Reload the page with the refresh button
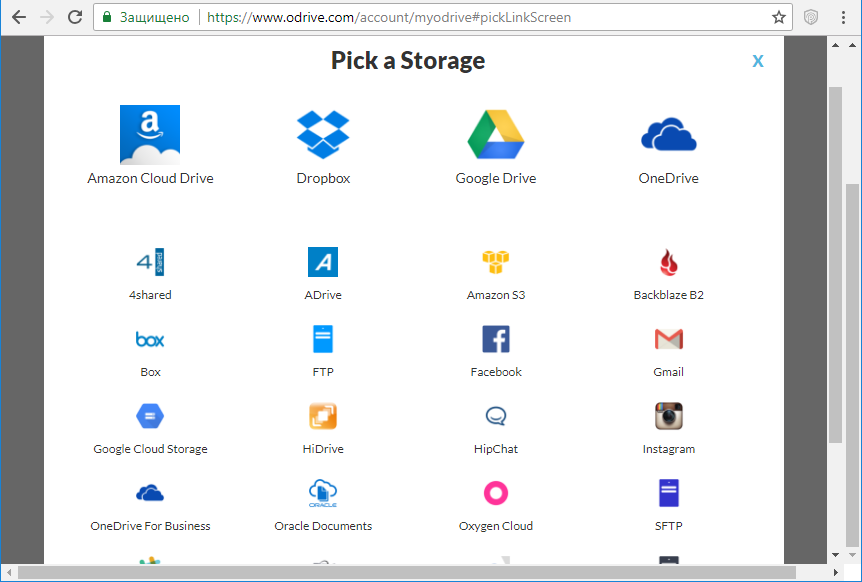The width and height of the screenshot is (862, 582). [x=75, y=17]
